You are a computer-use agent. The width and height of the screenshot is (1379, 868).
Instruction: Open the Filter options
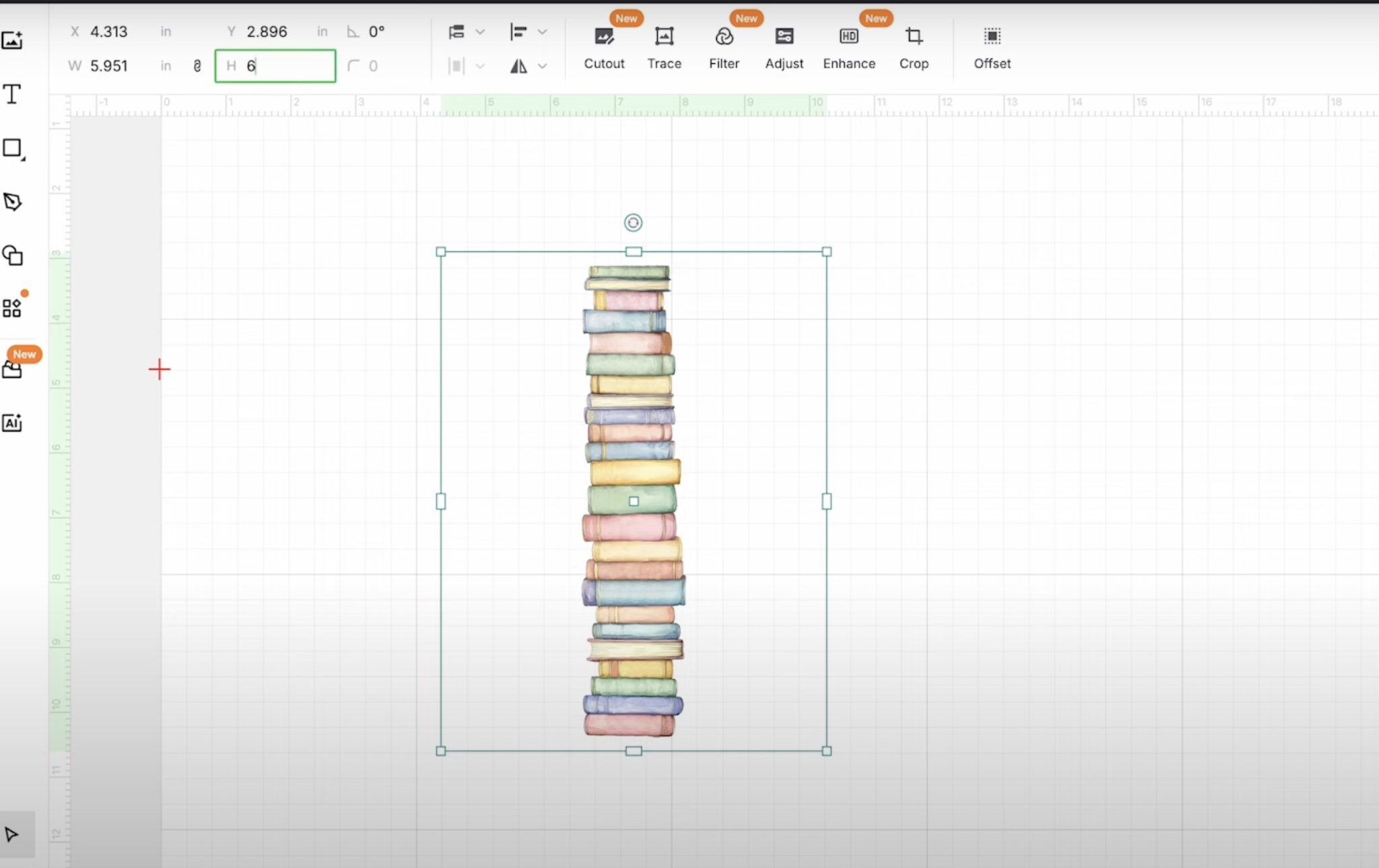tap(722, 47)
